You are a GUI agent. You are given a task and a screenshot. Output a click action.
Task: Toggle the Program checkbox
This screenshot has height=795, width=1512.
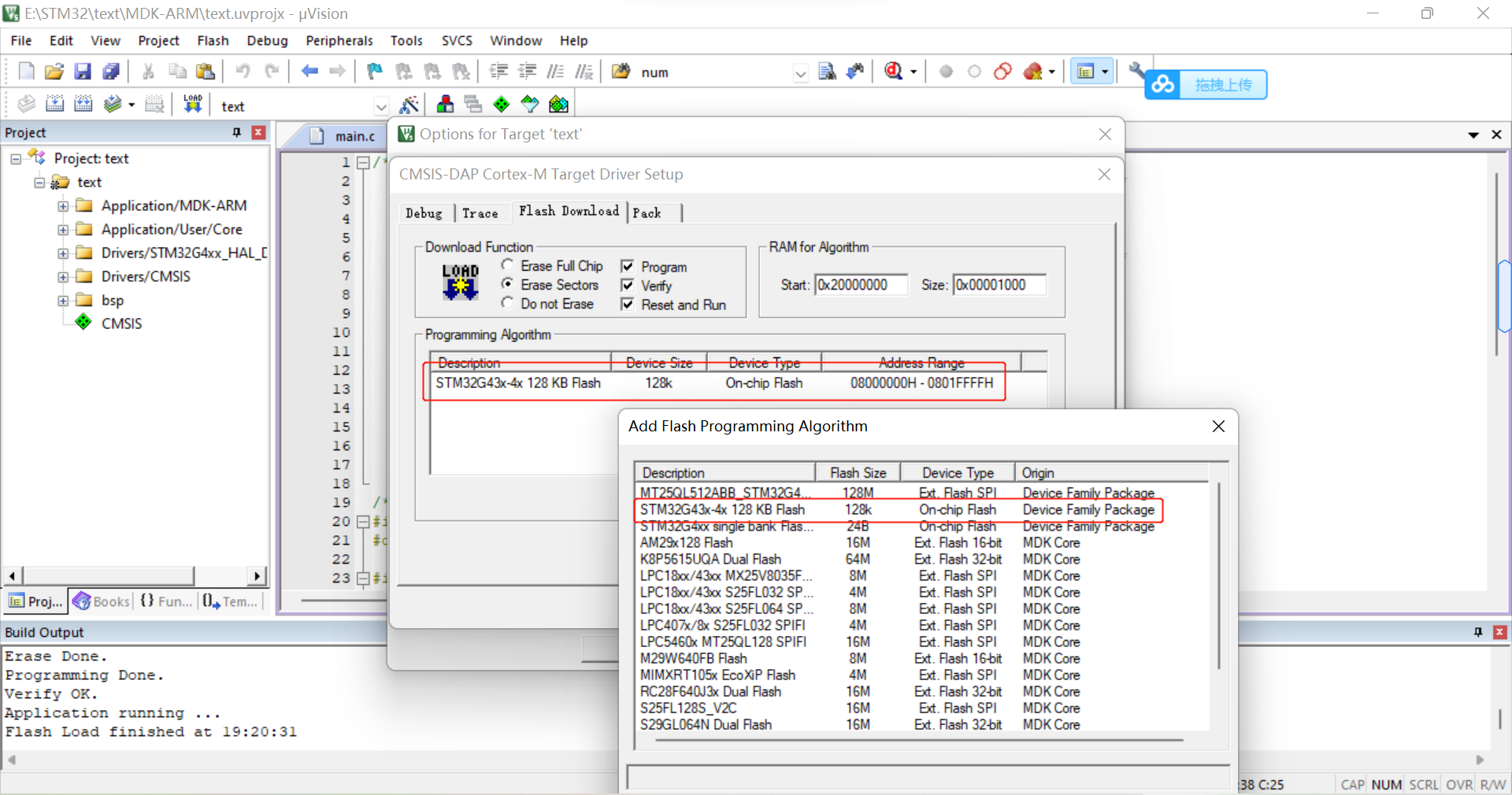click(628, 266)
